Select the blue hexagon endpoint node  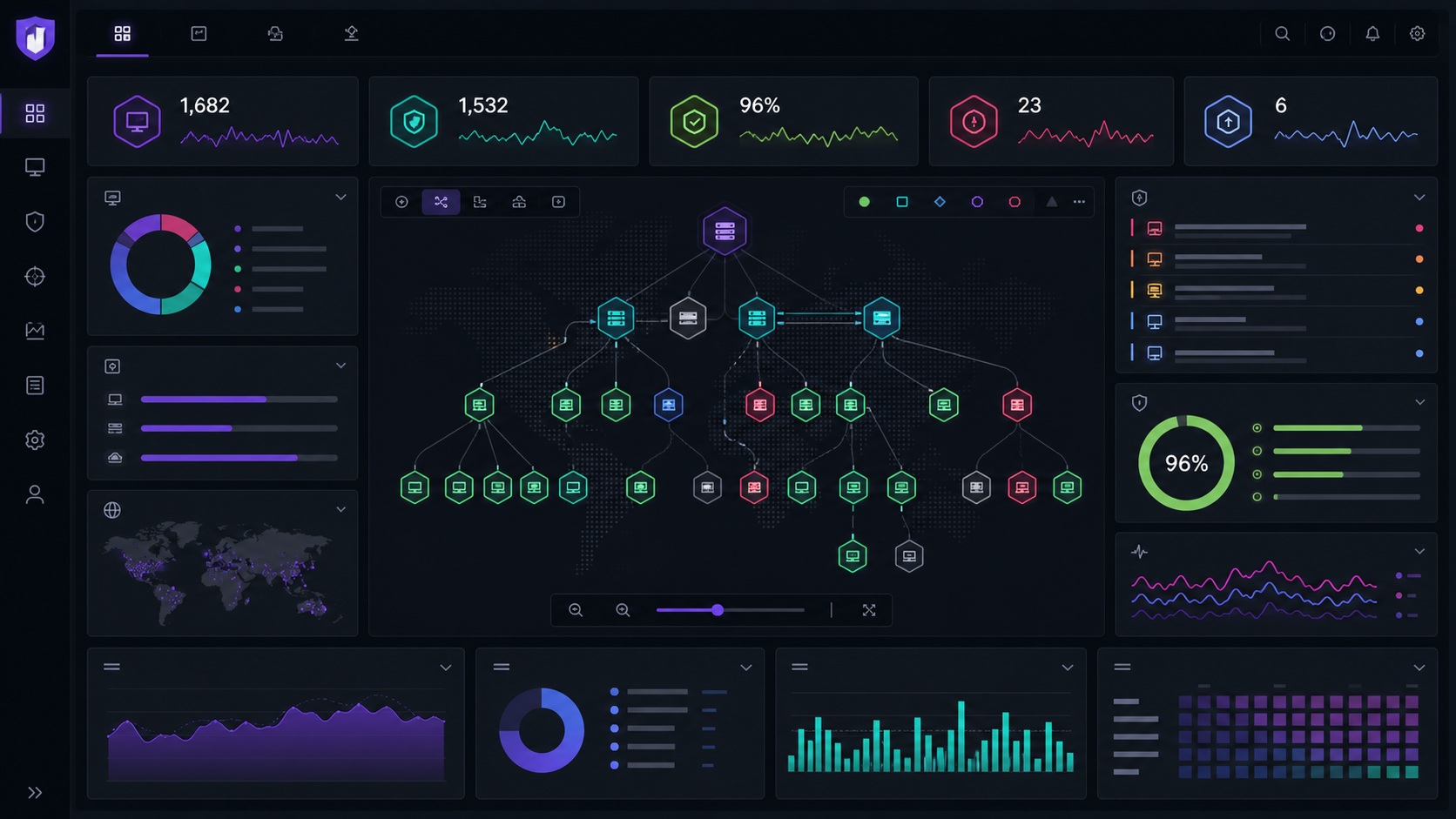pyautogui.click(x=668, y=405)
